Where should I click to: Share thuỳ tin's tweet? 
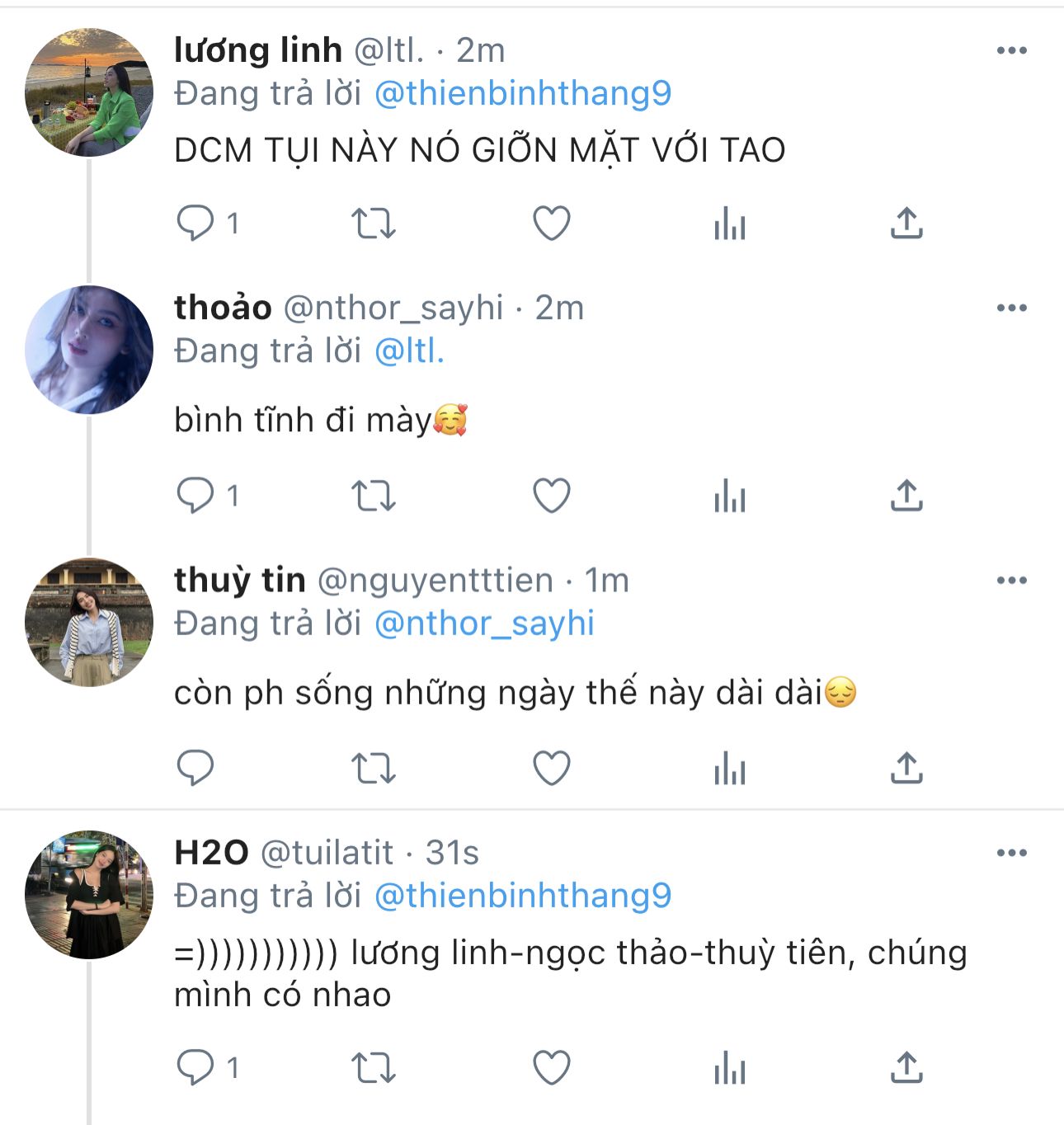tap(906, 768)
